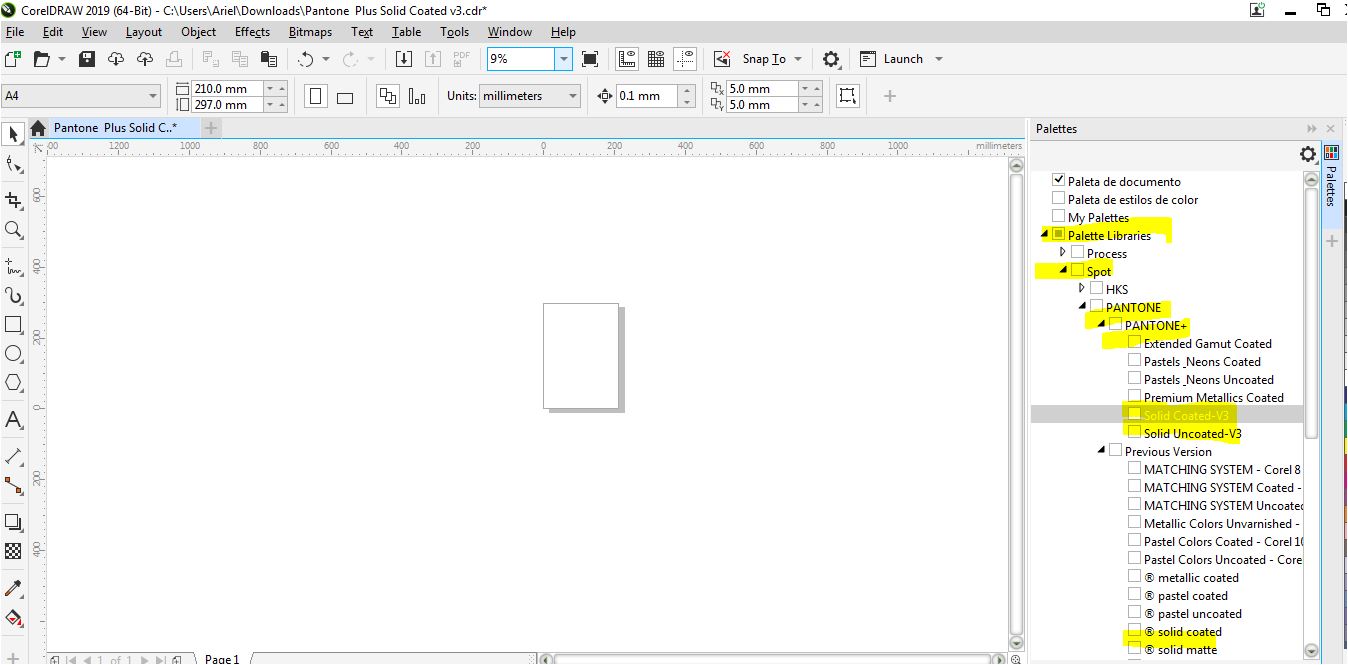The image size is (1348, 665).
Task: Tick the Solid Coated-V3 checkbox
Action: pos(1135,415)
